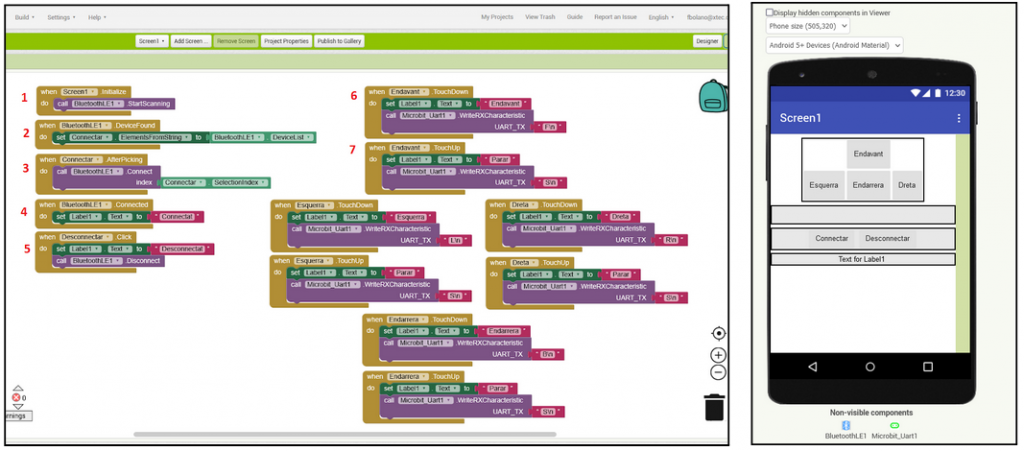This screenshot has height=451, width=1024.
Task: Open the Screen1 screen selector dropdown
Action: 150,41
